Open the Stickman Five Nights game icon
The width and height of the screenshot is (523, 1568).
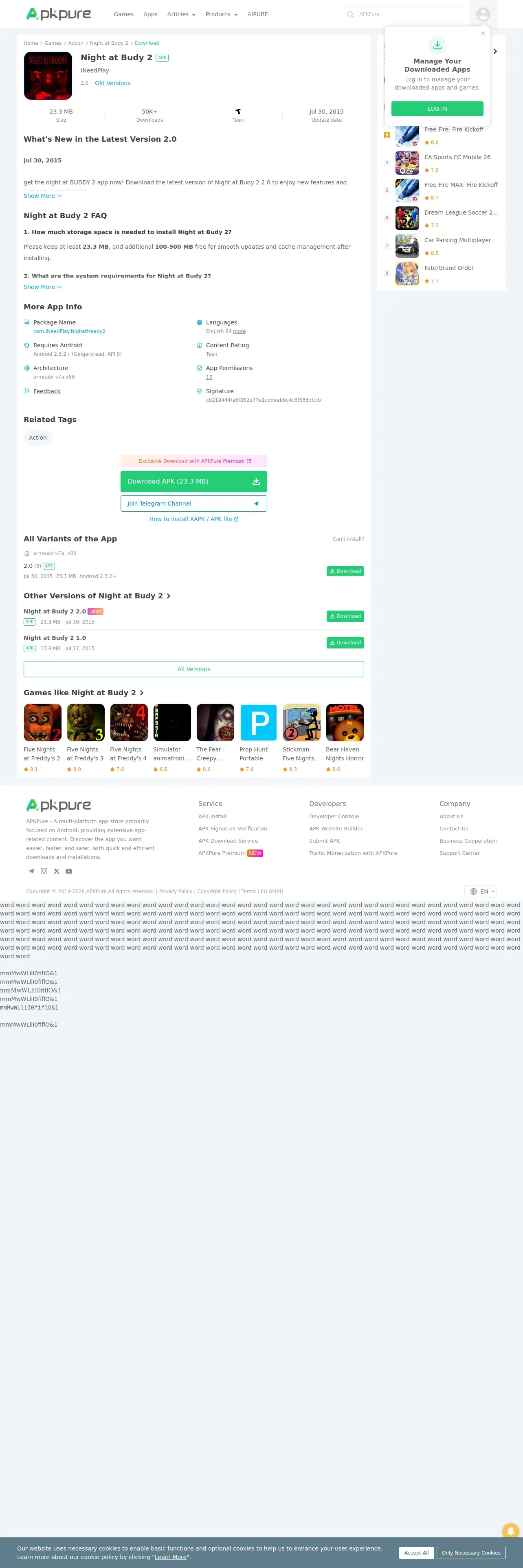coord(302,723)
